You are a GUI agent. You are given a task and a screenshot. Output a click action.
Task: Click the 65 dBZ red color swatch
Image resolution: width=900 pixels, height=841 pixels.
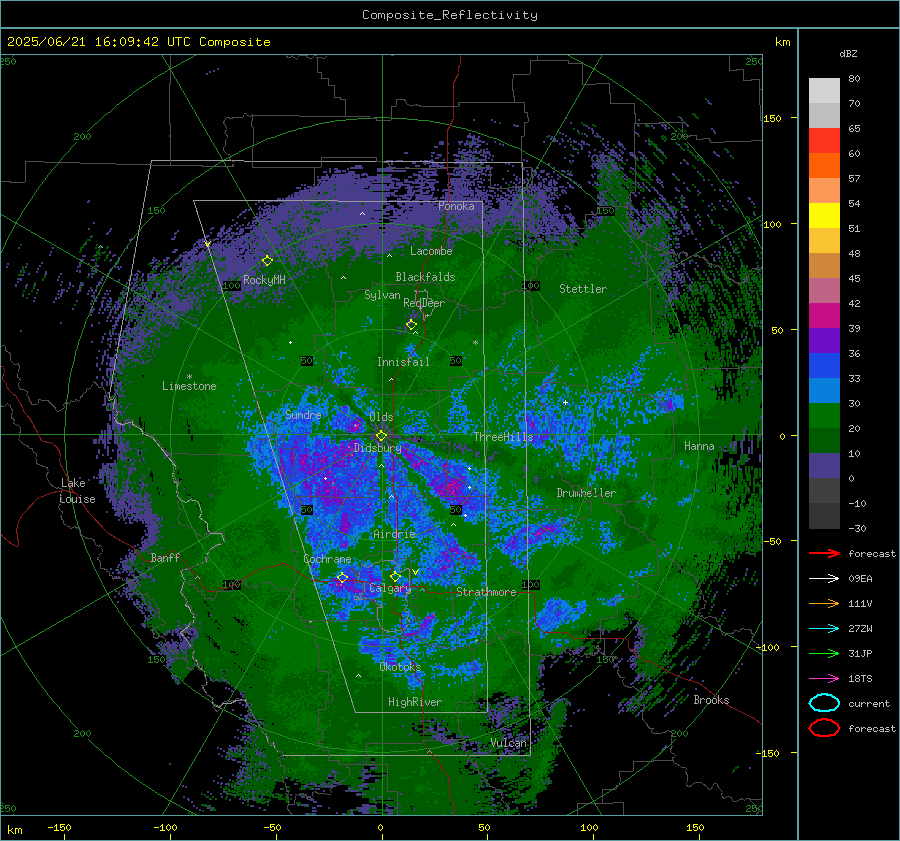pyautogui.click(x=824, y=140)
